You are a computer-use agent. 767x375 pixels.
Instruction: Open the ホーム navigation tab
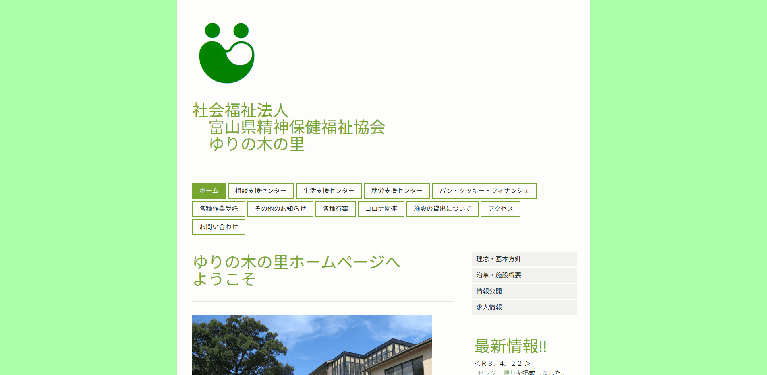pos(209,191)
